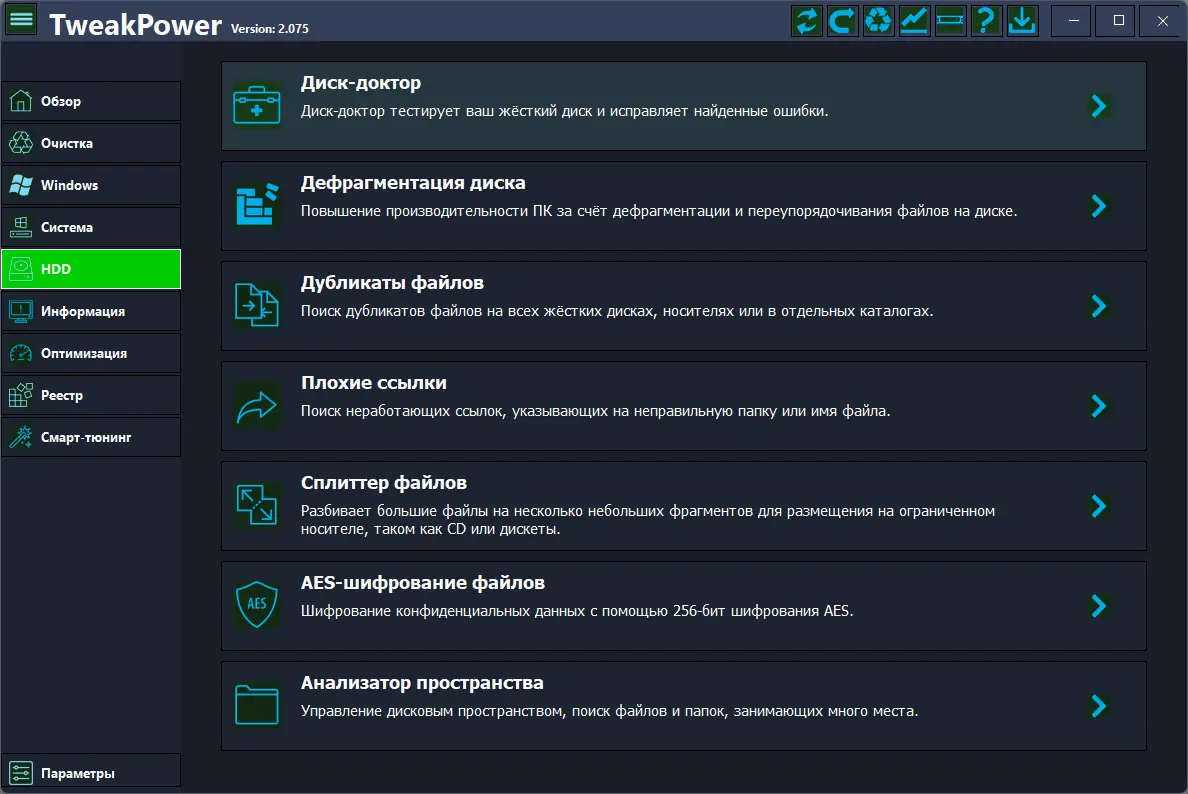The height and width of the screenshot is (794, 1188).
Task: Click the curved redo arrow toolbar icon
Action: click(x=843, y=21)
